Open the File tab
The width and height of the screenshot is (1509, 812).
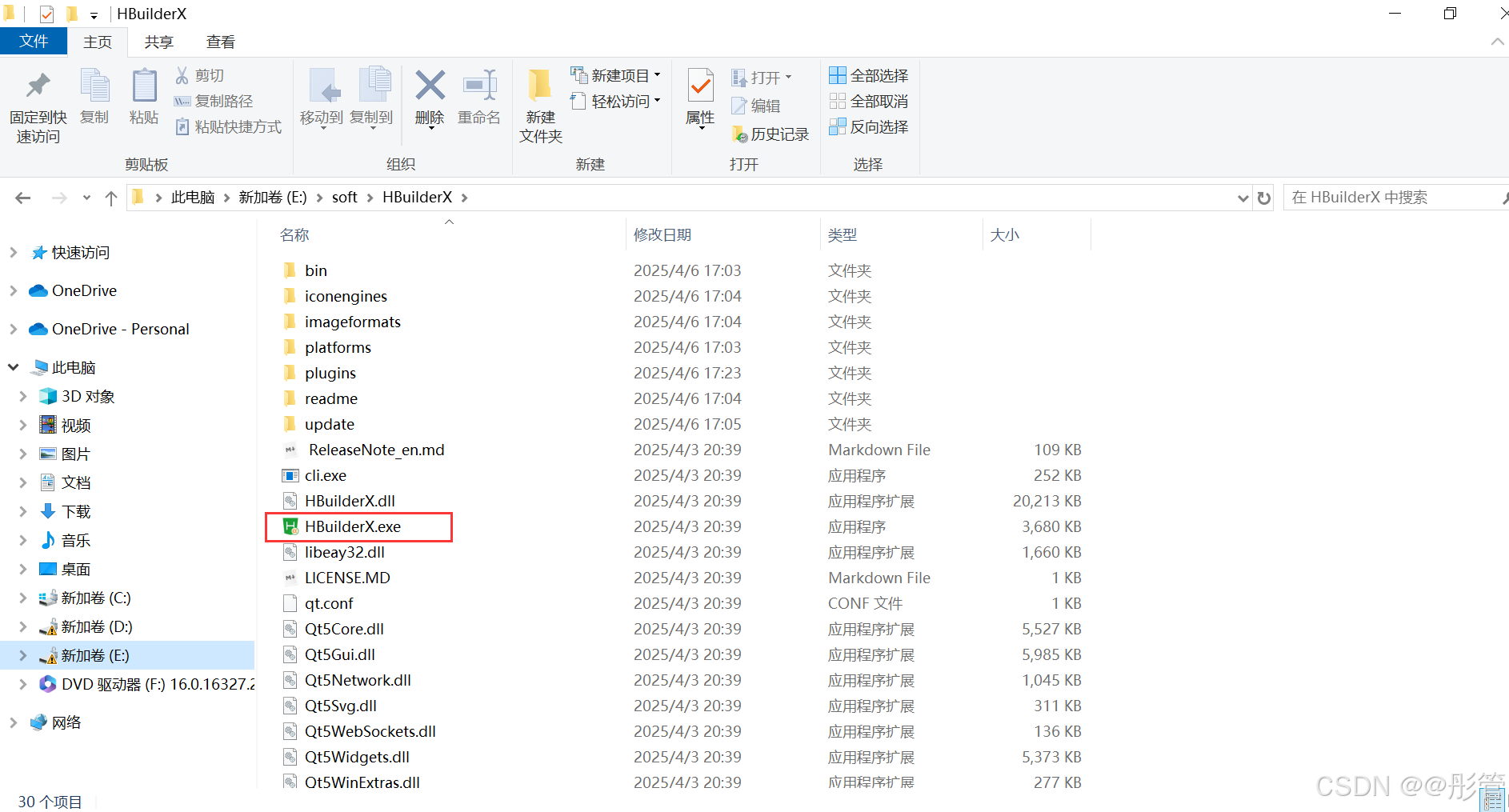pyautogui.click(x=34, y=42)
